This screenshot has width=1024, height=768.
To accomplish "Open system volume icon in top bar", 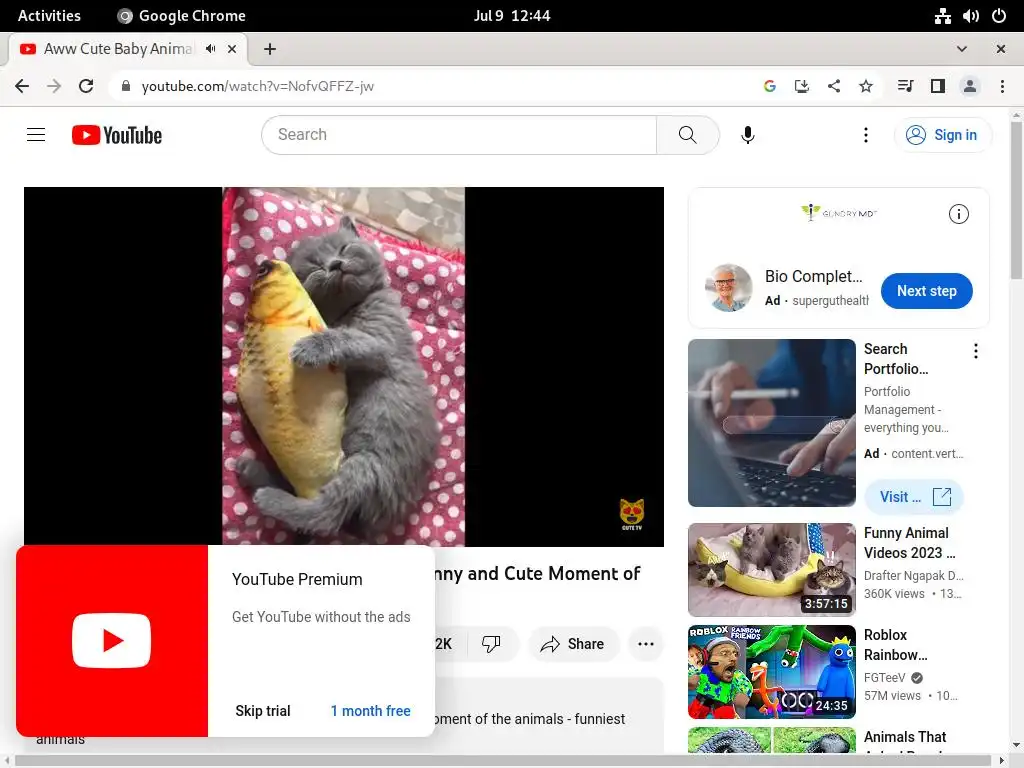I will [971, 16].
